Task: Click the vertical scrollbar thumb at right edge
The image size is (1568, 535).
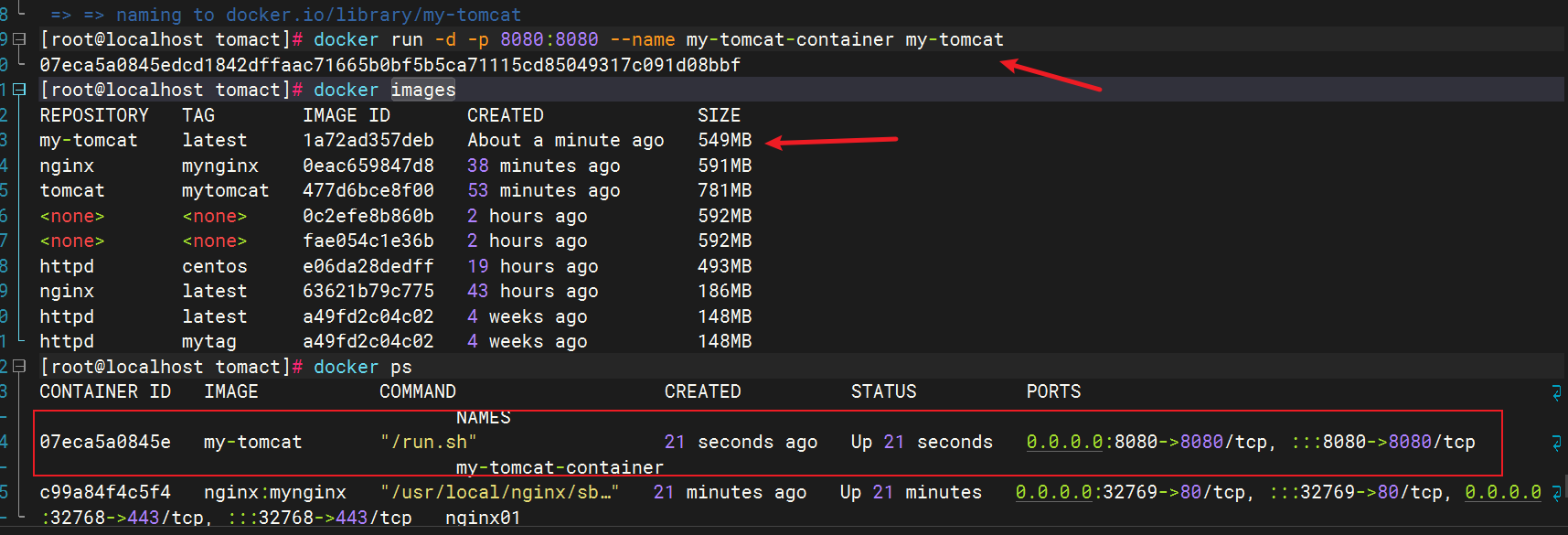Action: [1564, 485]
